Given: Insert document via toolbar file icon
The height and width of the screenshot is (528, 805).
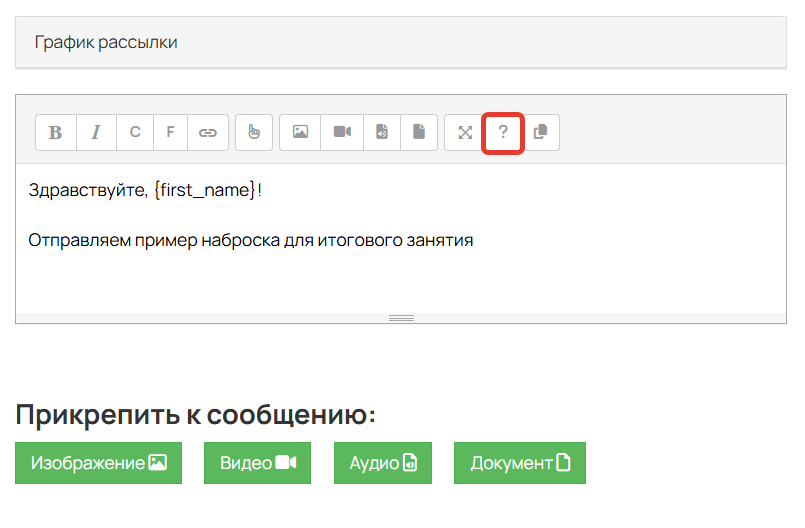Looking at the screenshot, I should [x=419, y=133].
